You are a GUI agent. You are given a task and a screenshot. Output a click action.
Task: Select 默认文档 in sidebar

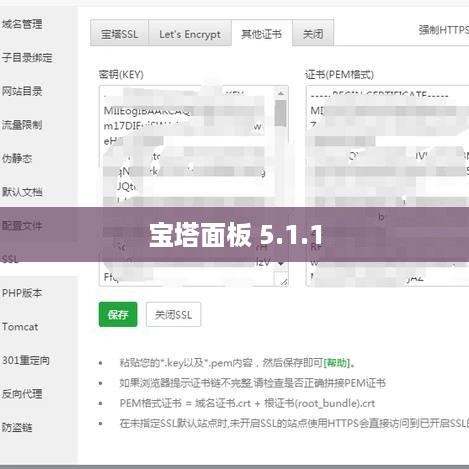22,192
